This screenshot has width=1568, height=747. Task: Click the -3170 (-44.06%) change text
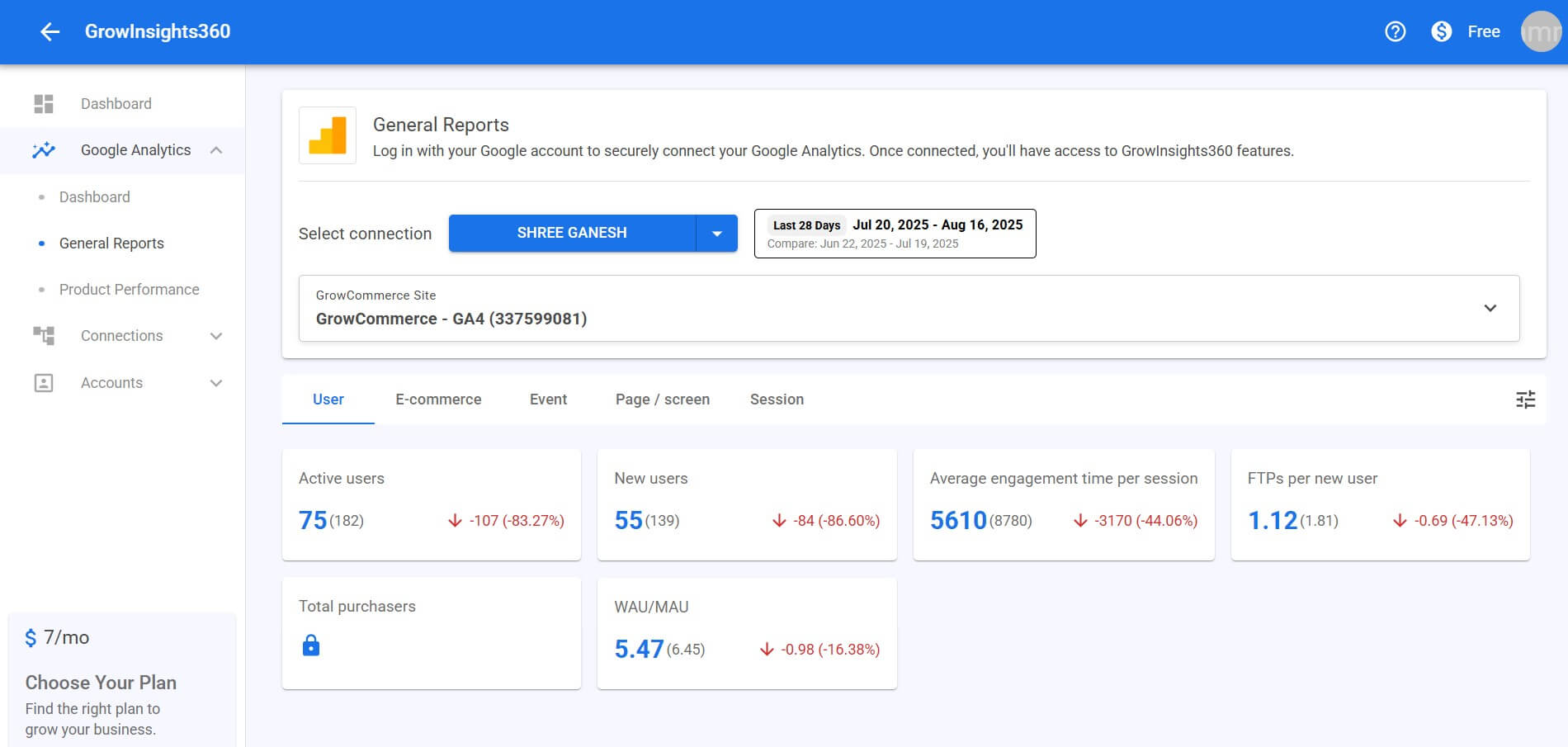tap(1146, 521)
